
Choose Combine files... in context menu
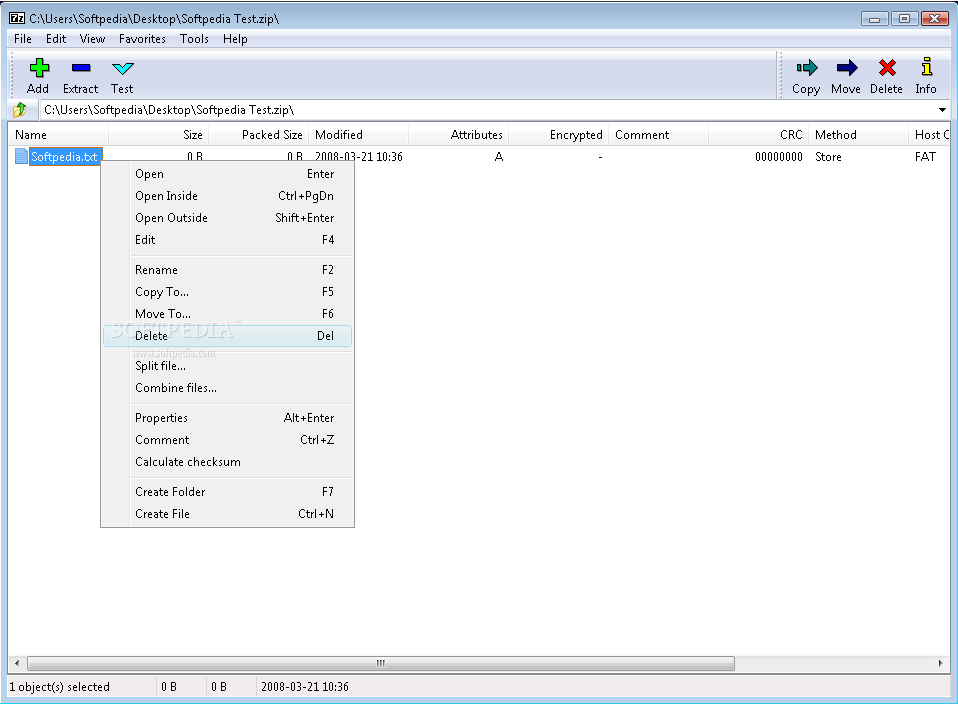click(227, 388)
